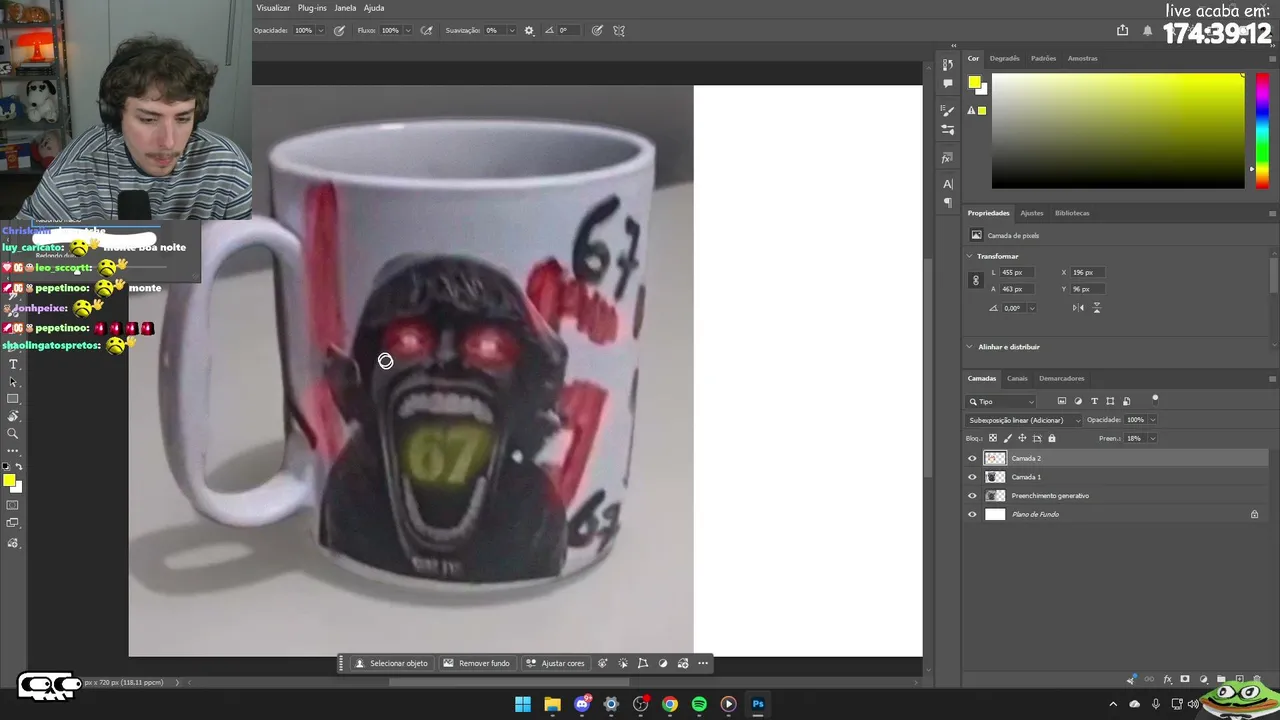Image resolution: width=1280 pixels, height=720 pixels.
Task: Open layer Opacidade dropdown arrow
Action: [1153, 420]
